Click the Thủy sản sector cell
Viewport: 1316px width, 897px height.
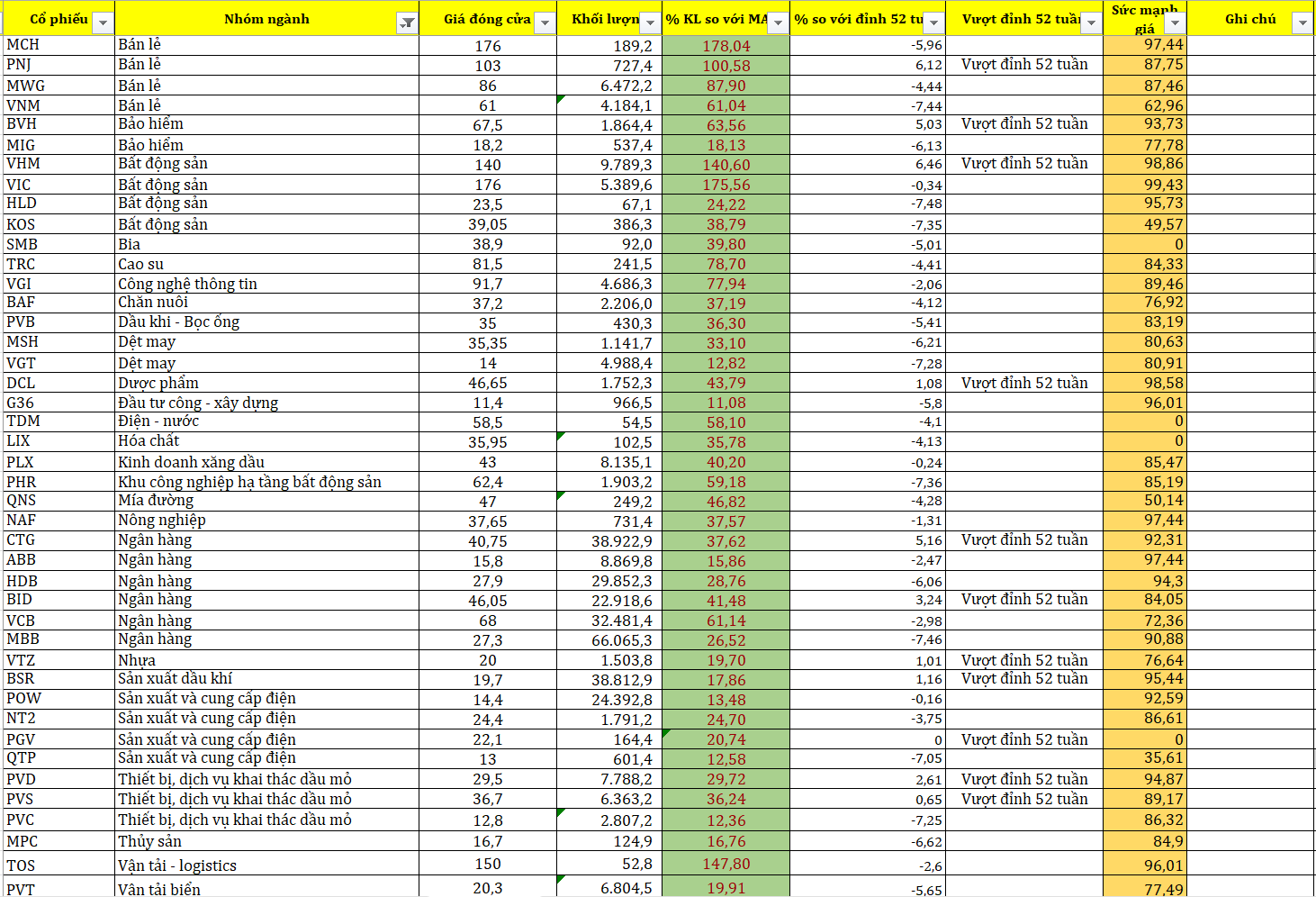pyautogui.click(x=267, y=841)
